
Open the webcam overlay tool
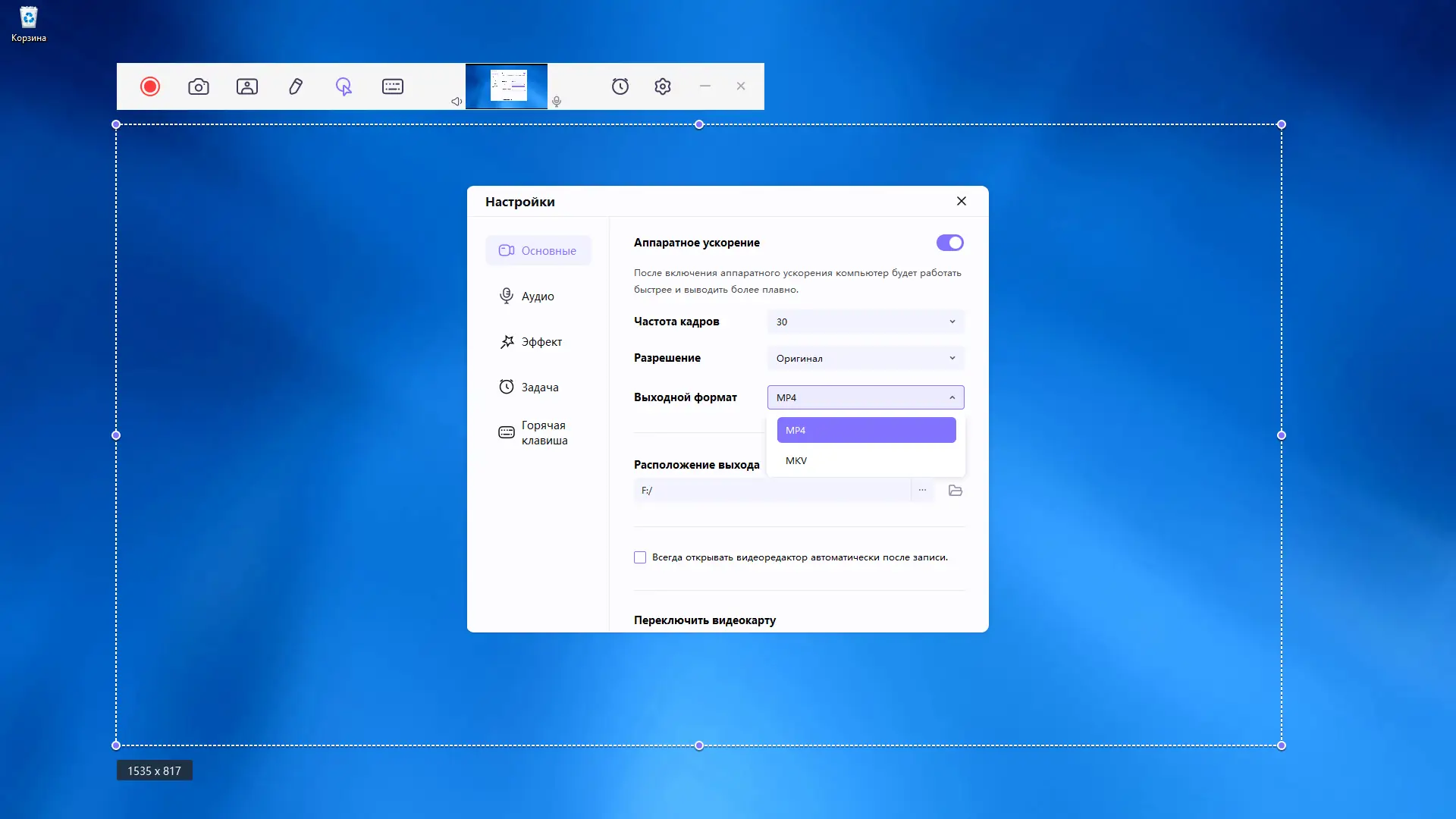pos(247,86)
